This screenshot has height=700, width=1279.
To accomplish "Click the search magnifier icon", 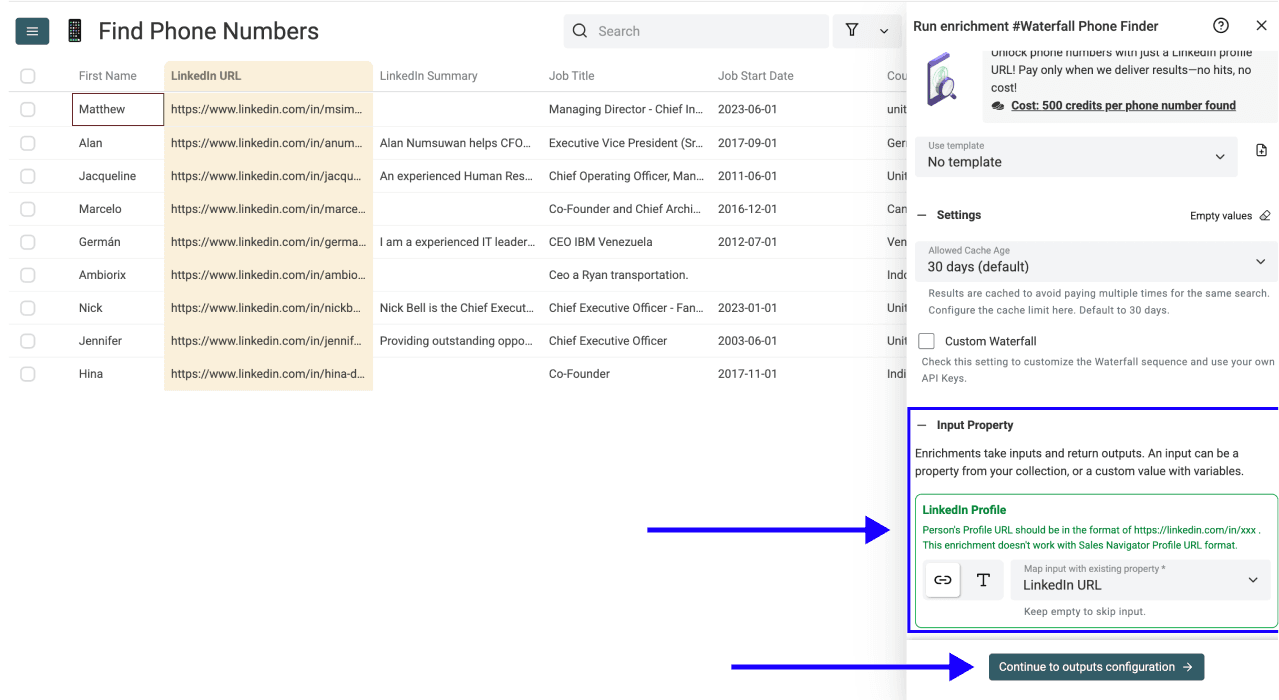I will pos(579,31).
